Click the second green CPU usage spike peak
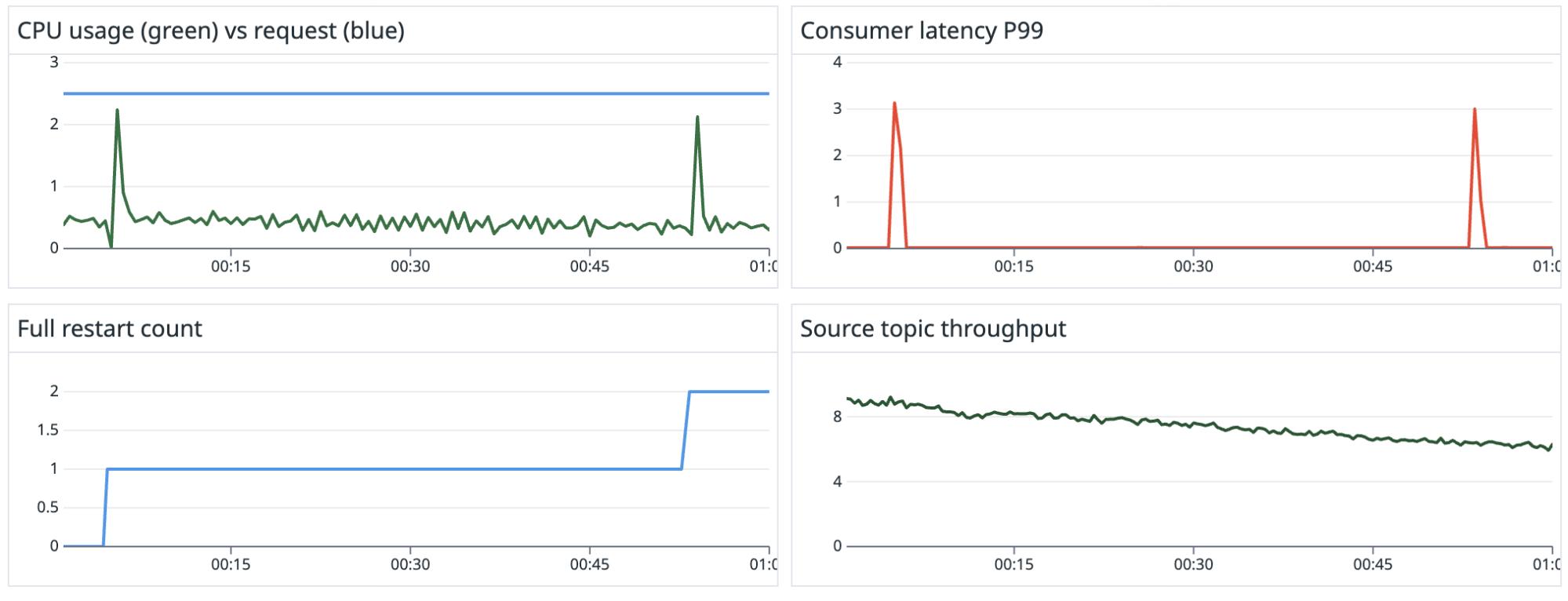The width and height of the screenshot is (1568, 601). [697, 118]
